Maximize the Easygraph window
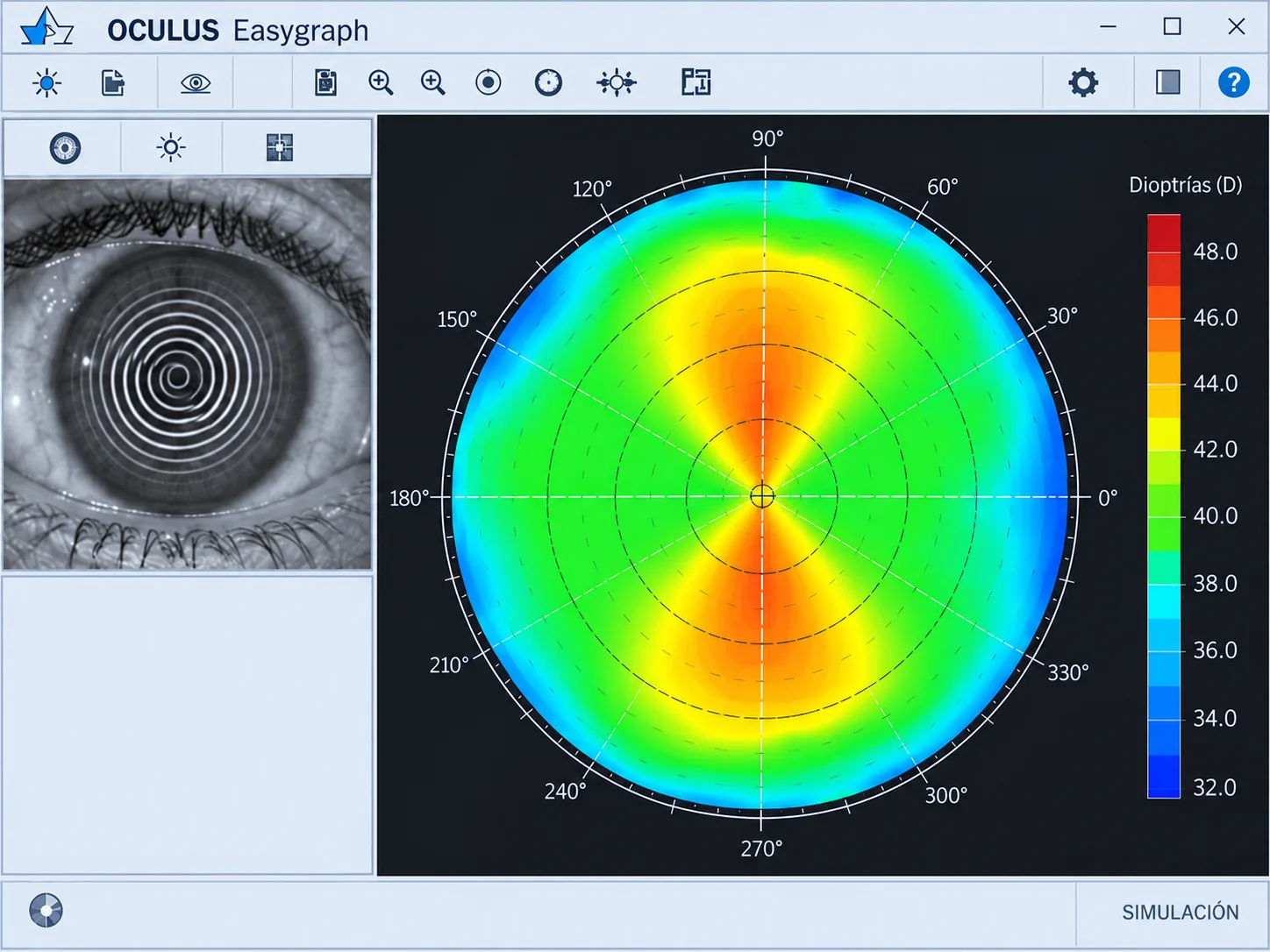The image size is (1270, 952). 1172,26
